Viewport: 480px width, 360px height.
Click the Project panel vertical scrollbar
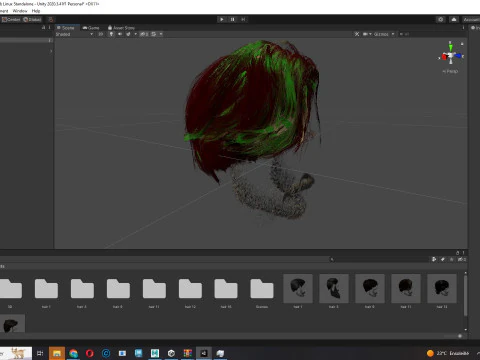pos(465,295)
